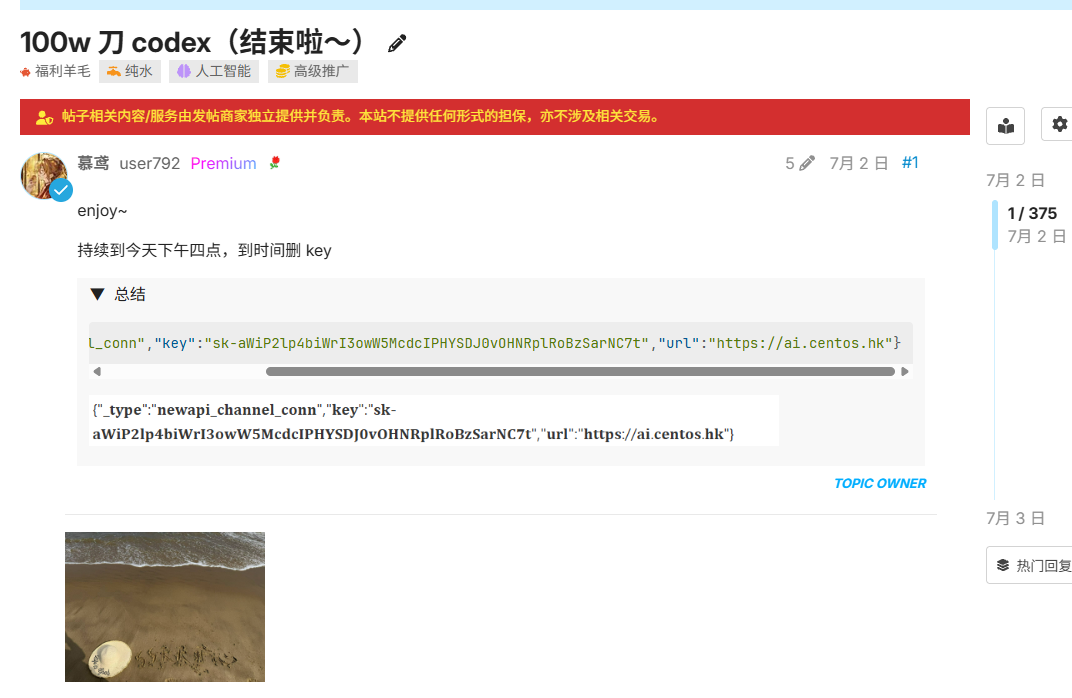Click the TOPIC OWNER badge
The image size is (1072, 698).
880,483
